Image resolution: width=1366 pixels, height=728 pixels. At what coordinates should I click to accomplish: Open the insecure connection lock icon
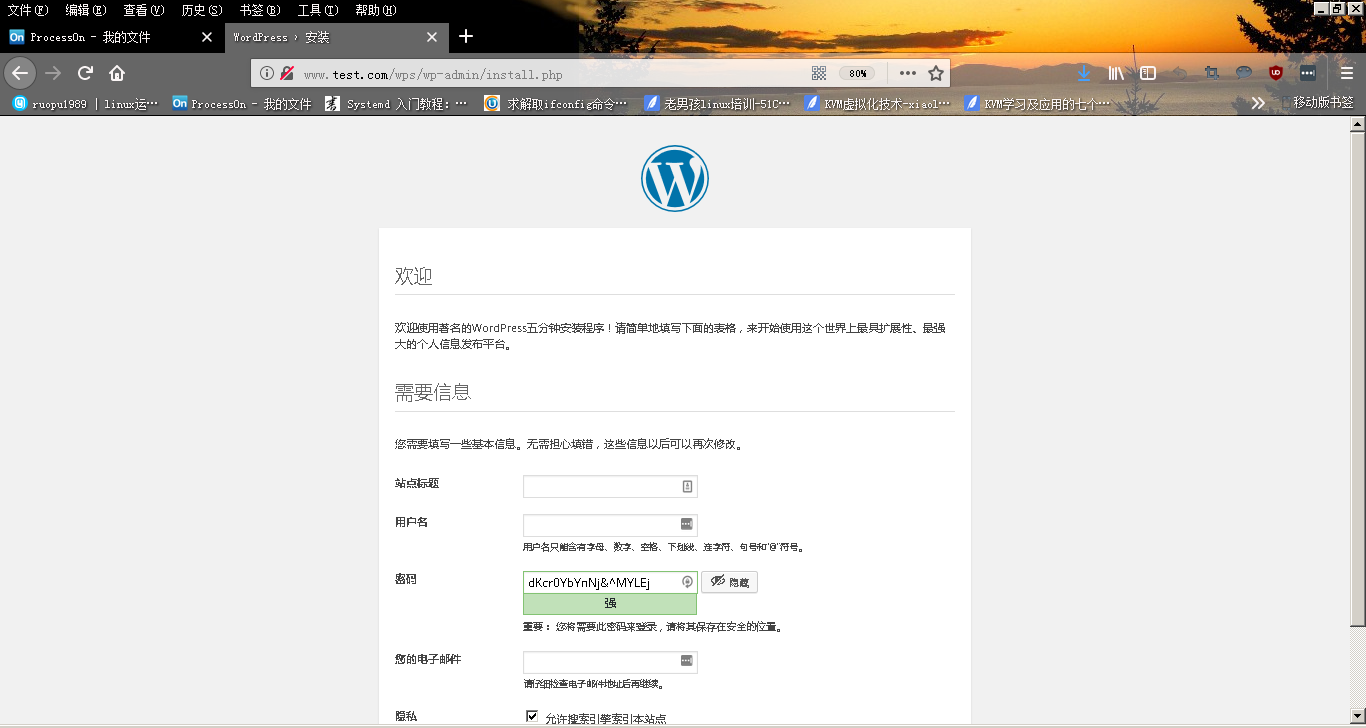(x=287, y=73)
